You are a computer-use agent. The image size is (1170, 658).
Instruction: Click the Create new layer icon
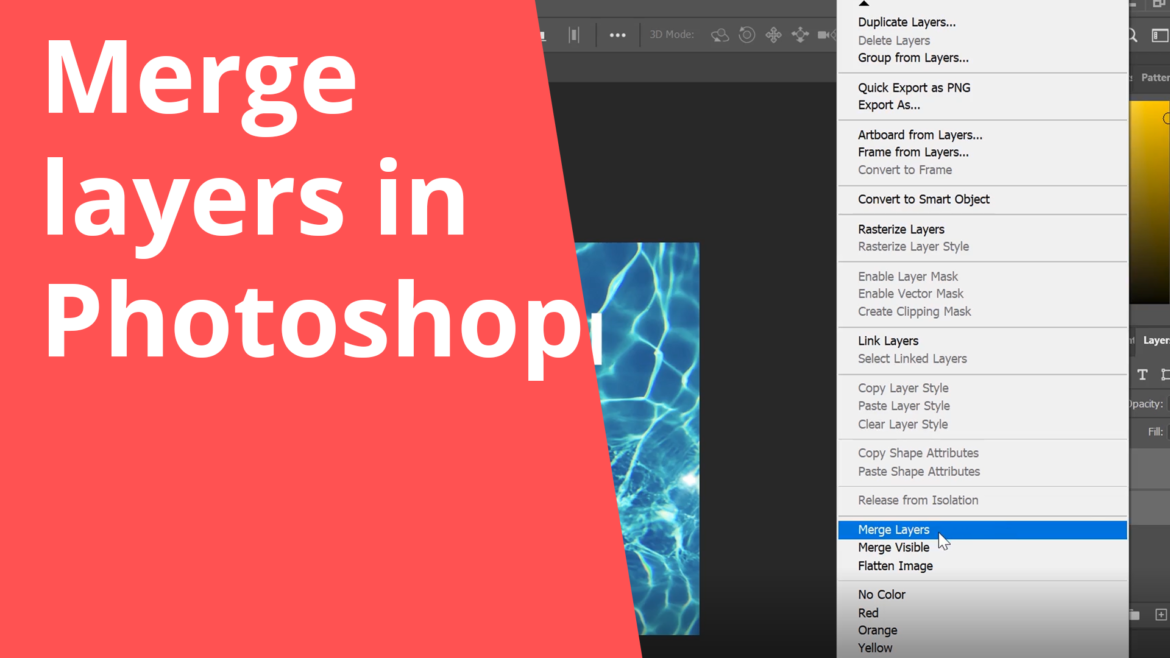click(1159, 613)
